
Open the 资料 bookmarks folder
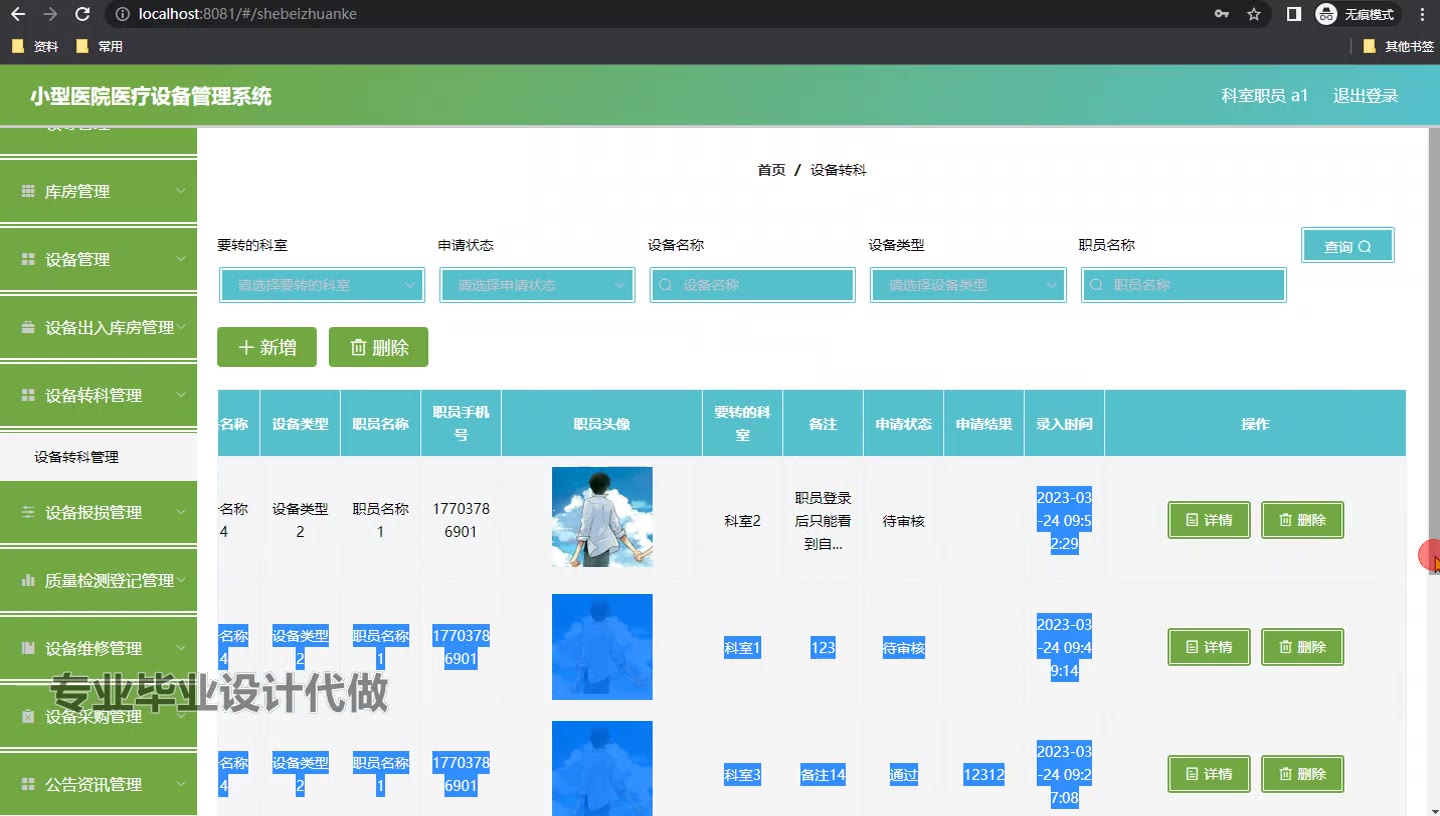(x=35, y=46)
